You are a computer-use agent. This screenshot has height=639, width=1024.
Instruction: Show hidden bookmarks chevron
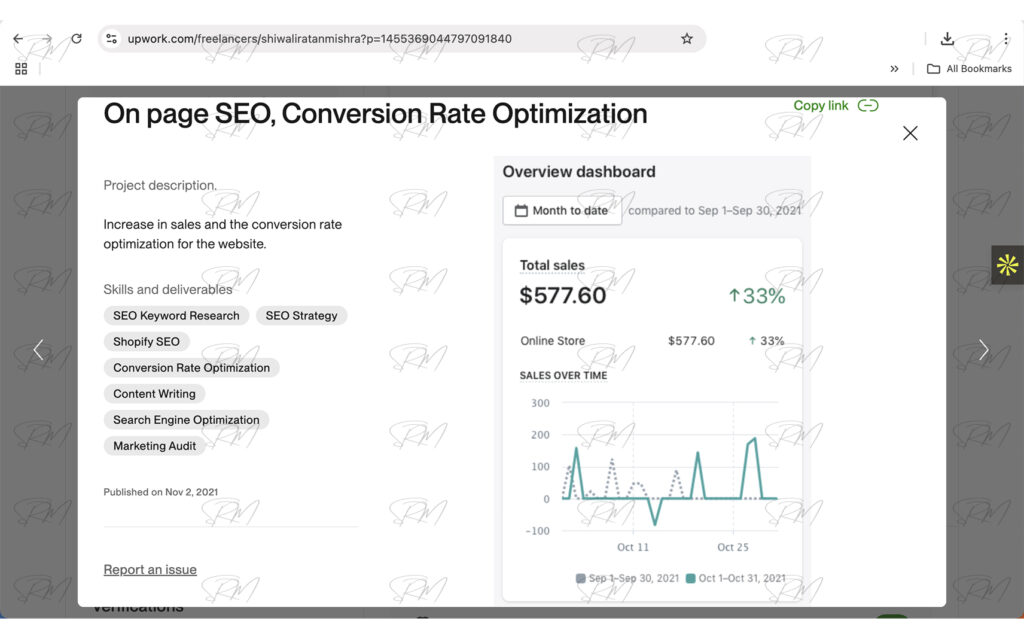(894, 69)
